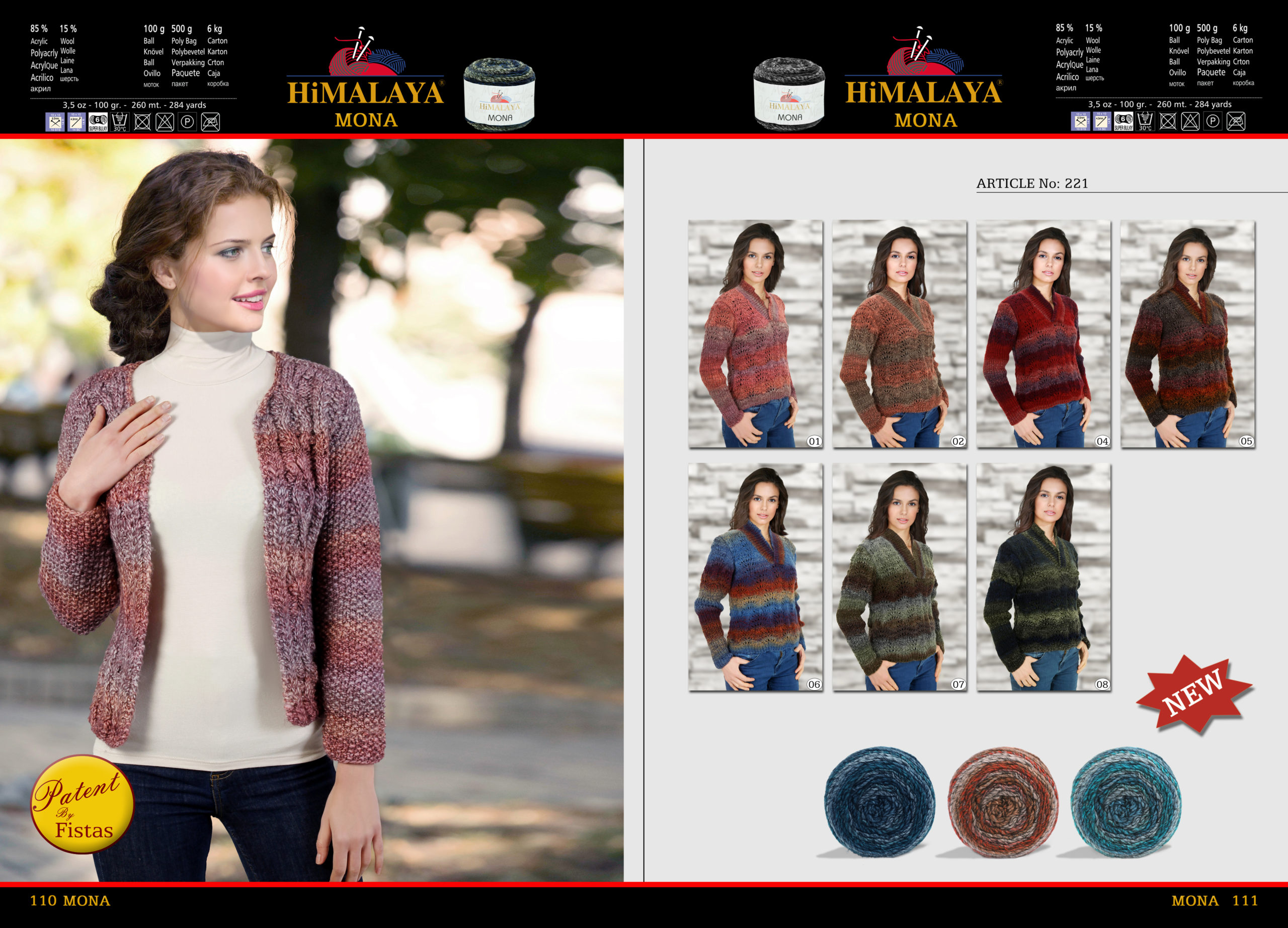1288x928 pixels.
Task: Click the grey Mona yarn ball on page 111
Action: (789, 94)
